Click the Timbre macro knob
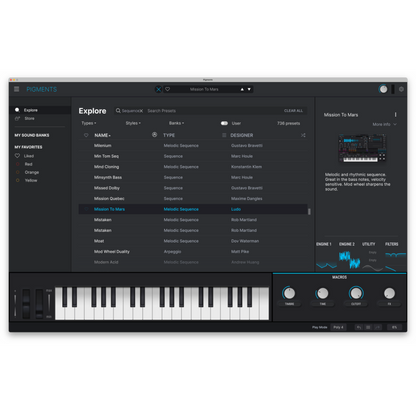 coord(289,293)
